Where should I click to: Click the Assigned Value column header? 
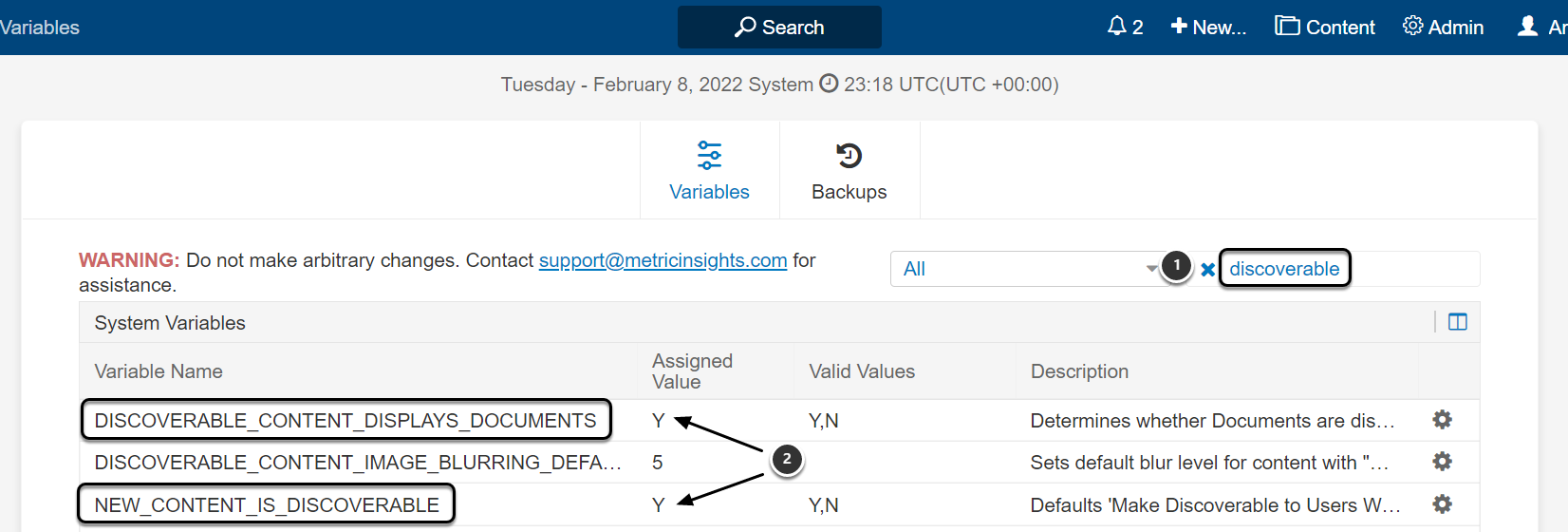(x=692, y=371)
